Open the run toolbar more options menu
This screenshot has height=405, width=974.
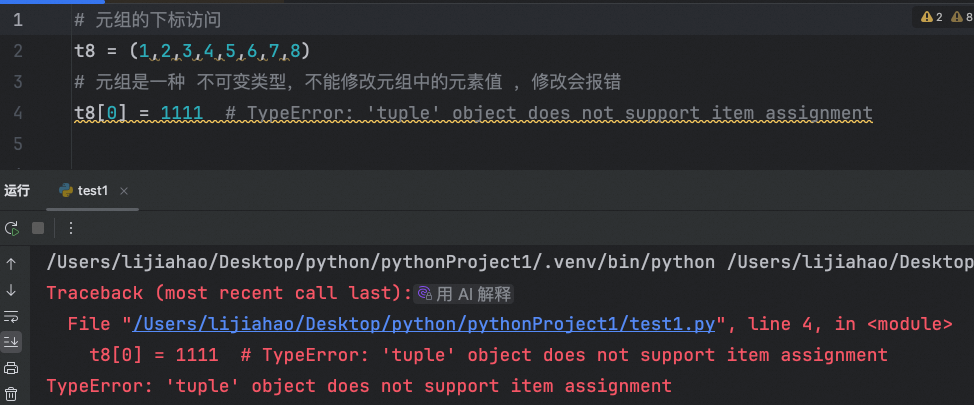(x=71, y=228)
